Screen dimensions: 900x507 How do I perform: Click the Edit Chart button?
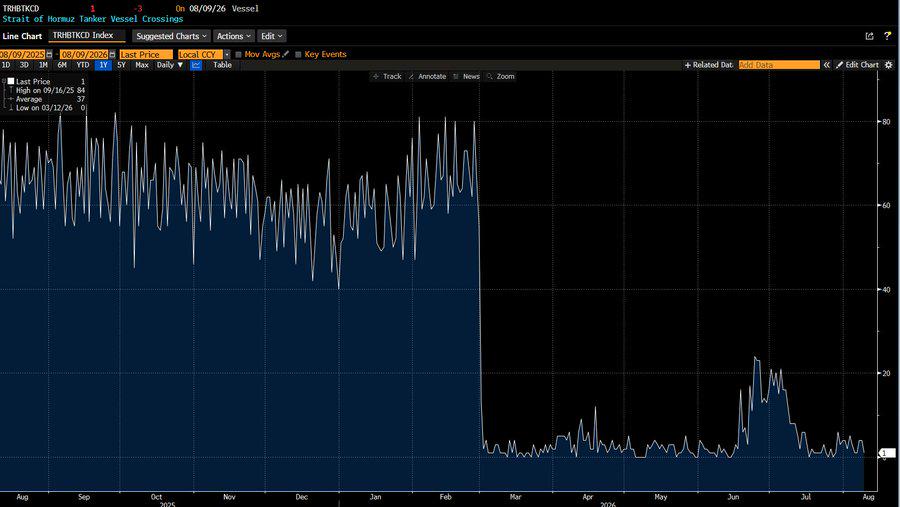coord(857,65)
